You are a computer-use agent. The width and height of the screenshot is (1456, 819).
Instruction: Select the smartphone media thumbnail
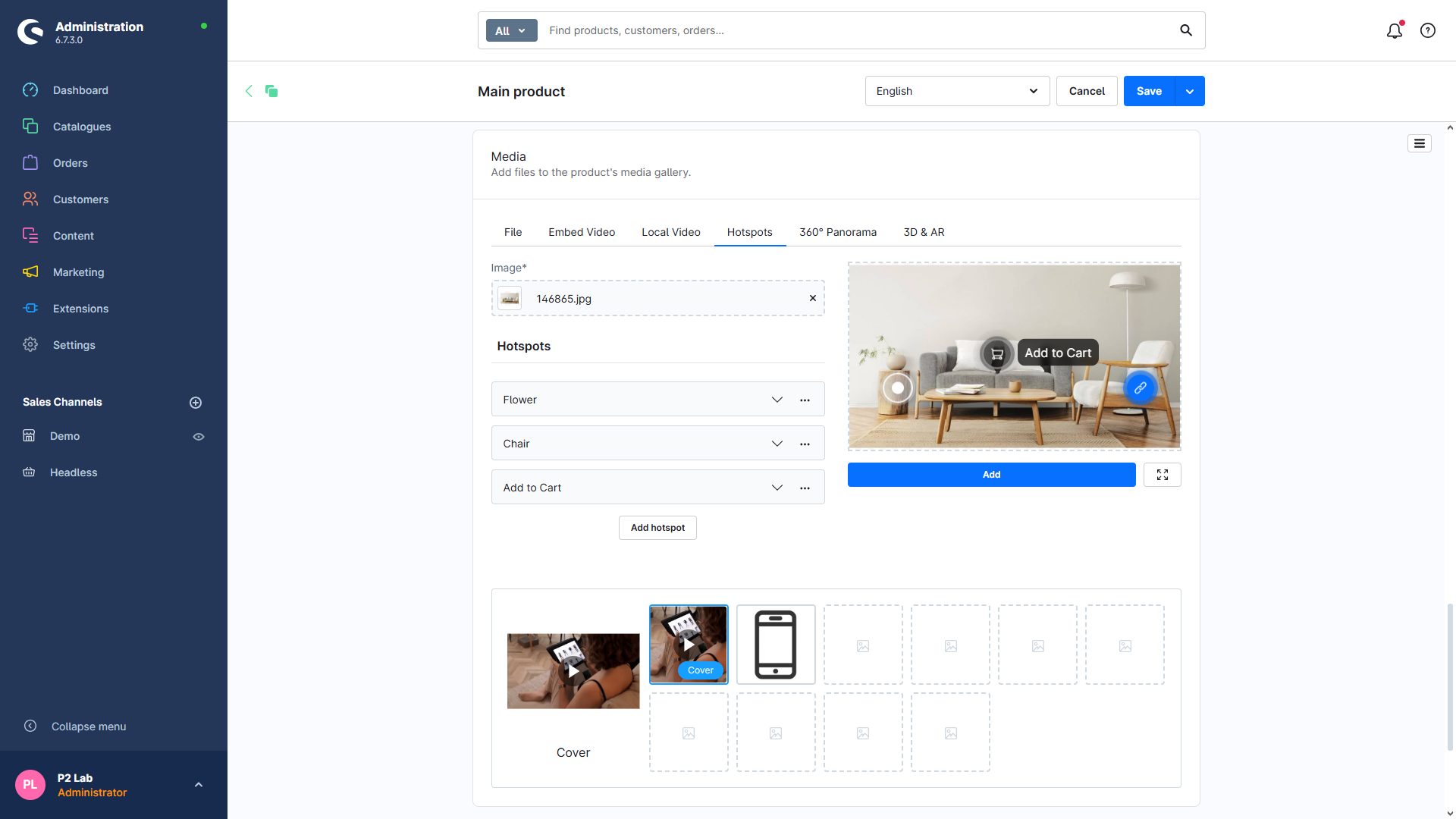776,645
